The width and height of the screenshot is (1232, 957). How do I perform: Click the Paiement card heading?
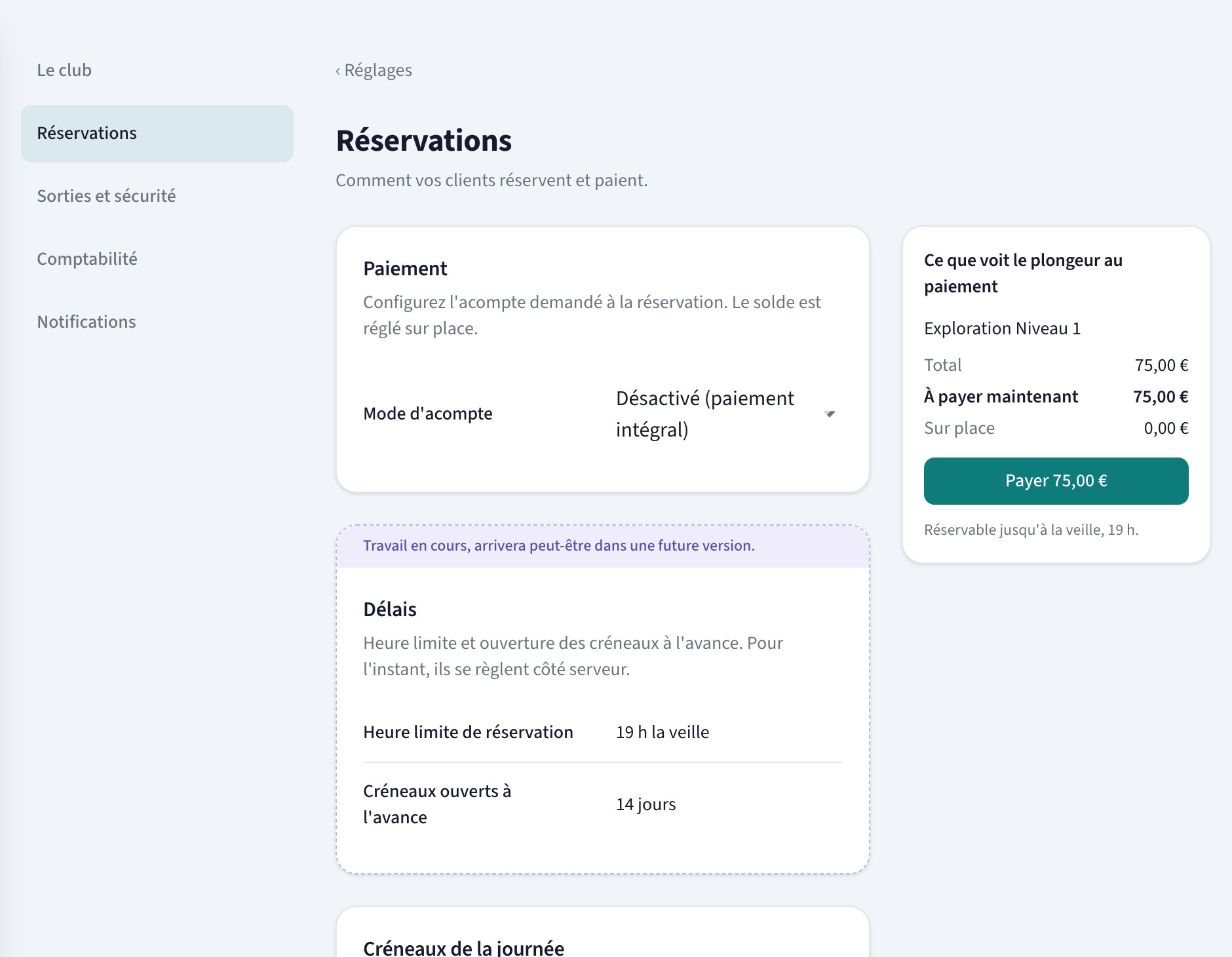click(x=405, y=269)
